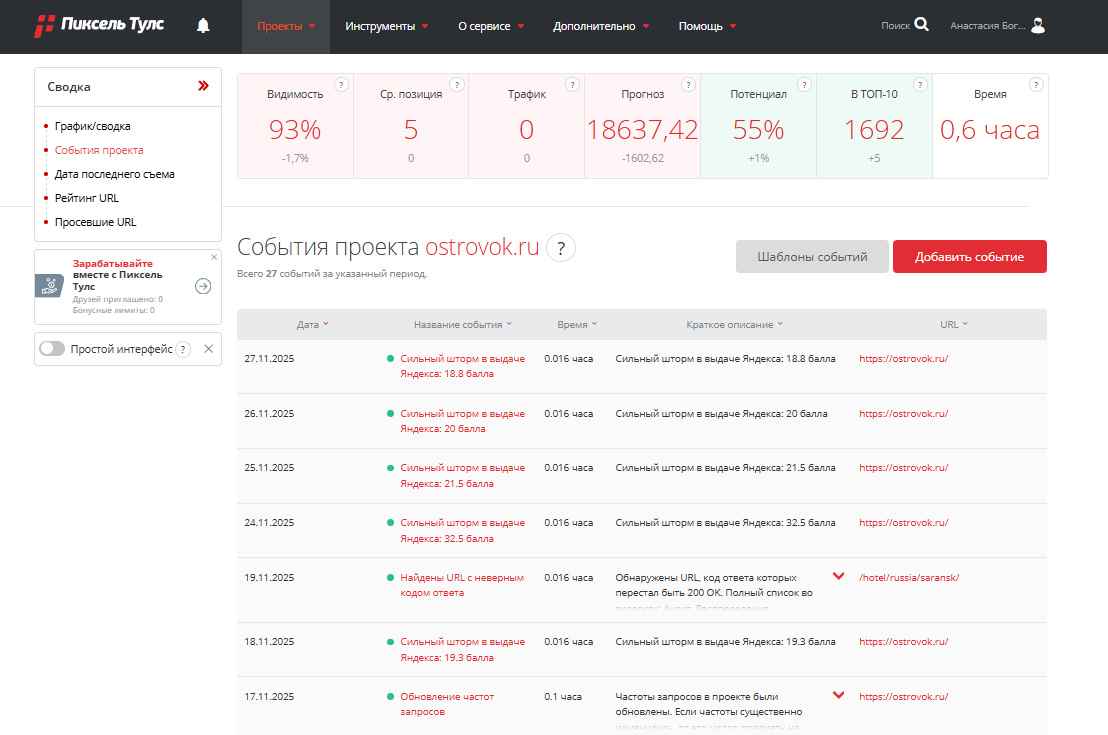Collapse the Сводка panel with double arrows
Screen dimensions: 1108x735
pos(203,87)
